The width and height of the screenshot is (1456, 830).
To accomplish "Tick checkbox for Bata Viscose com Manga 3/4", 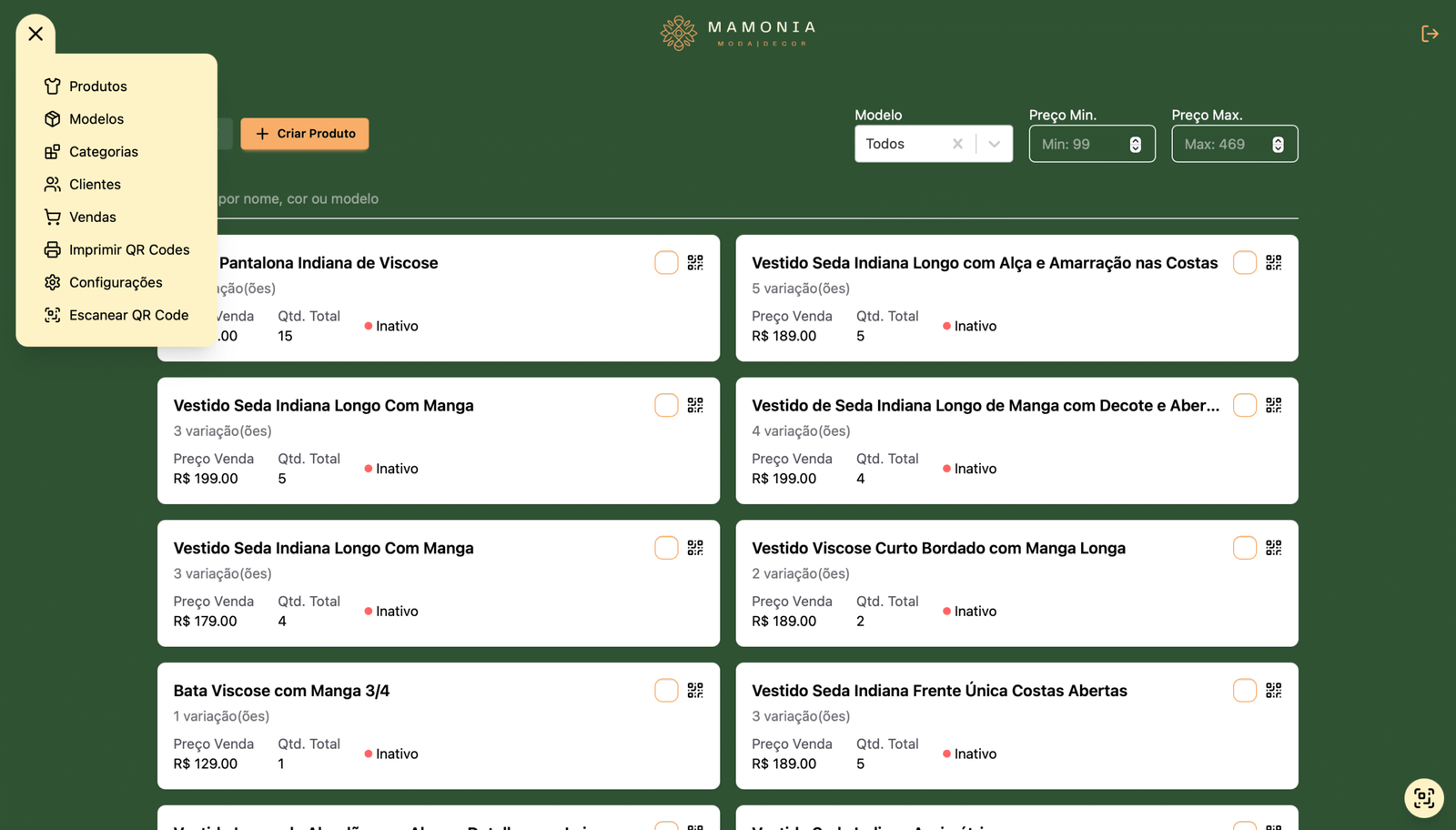I will click(x=666, y=691).
